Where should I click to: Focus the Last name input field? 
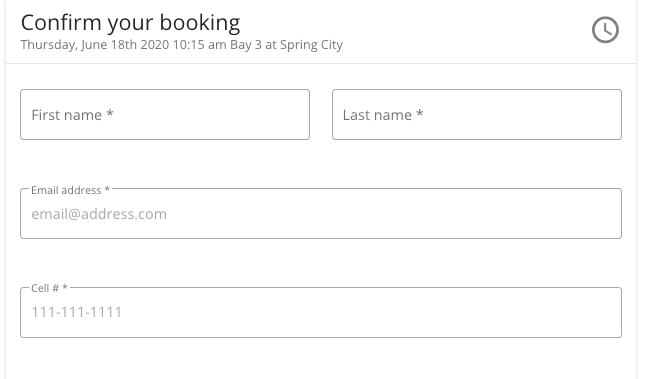(477, 114)
